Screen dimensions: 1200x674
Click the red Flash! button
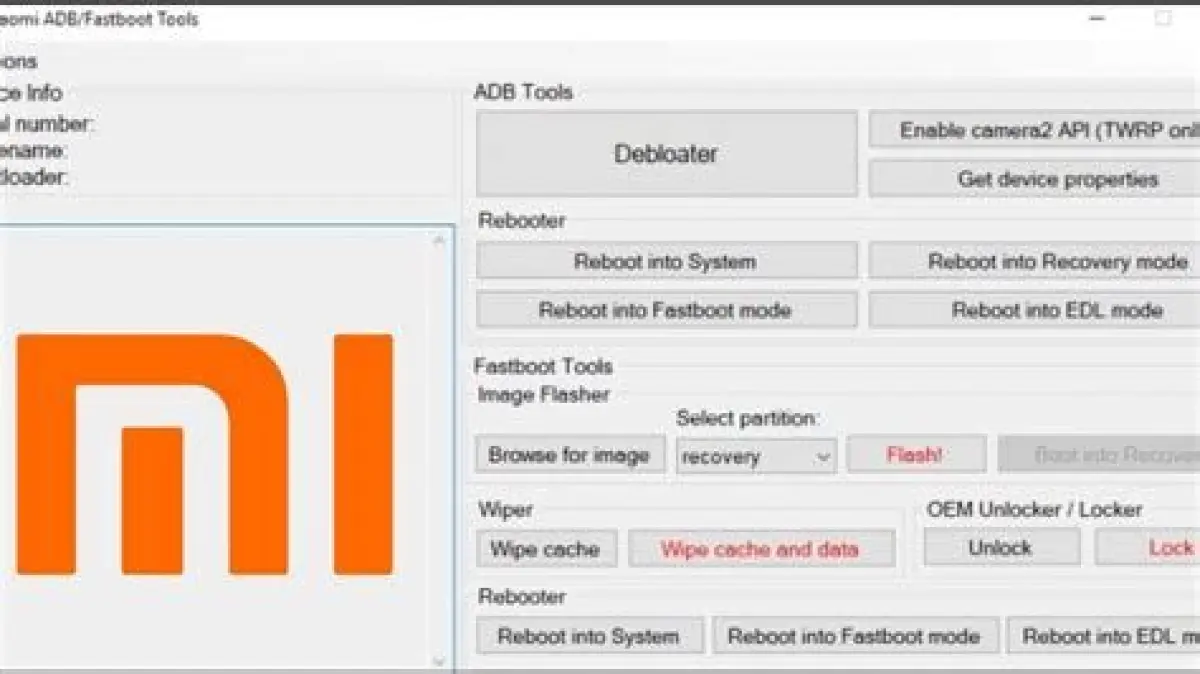click(915, 455)
